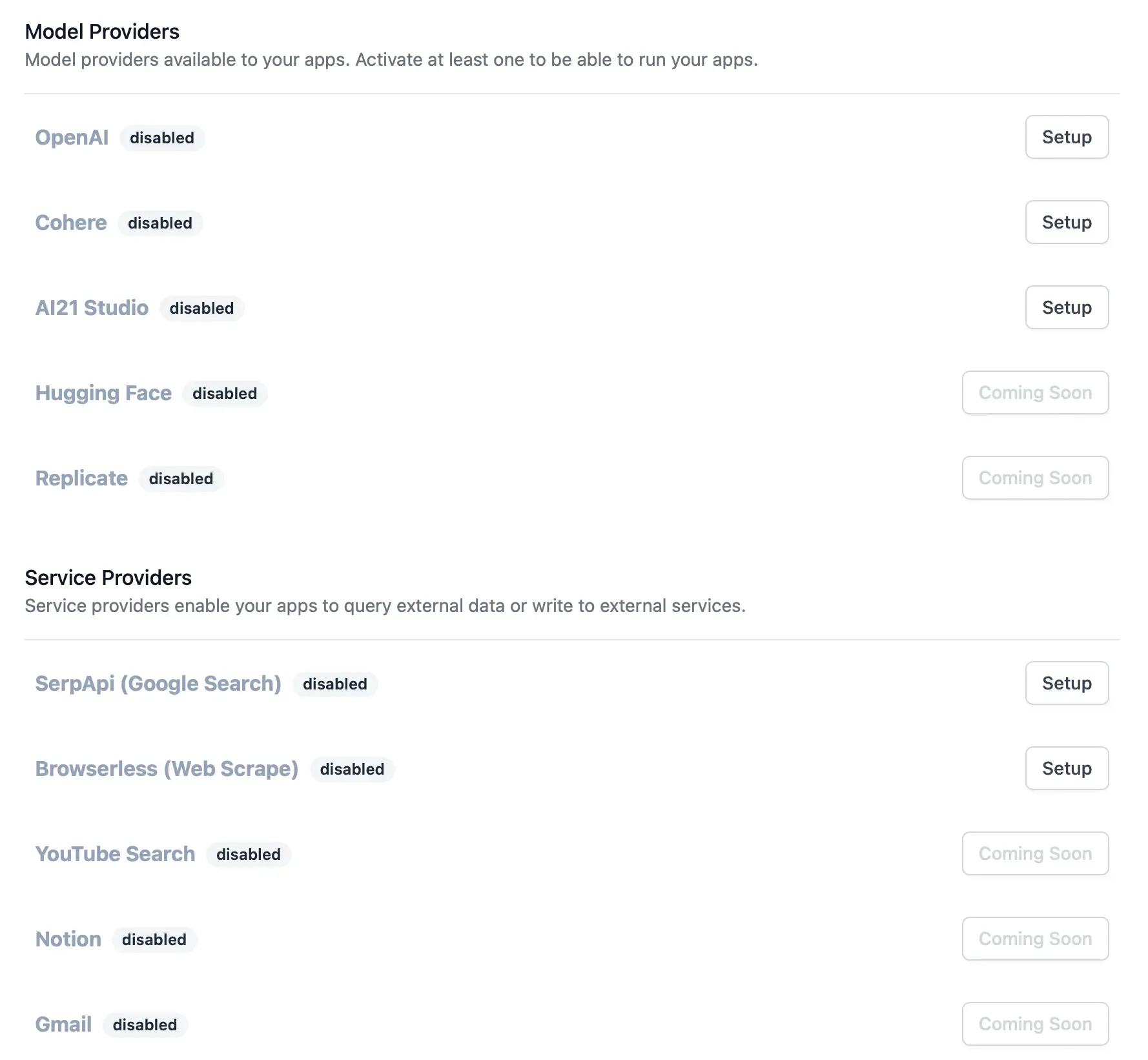Click Setup button for OpenAI

tap(1066, 137)
